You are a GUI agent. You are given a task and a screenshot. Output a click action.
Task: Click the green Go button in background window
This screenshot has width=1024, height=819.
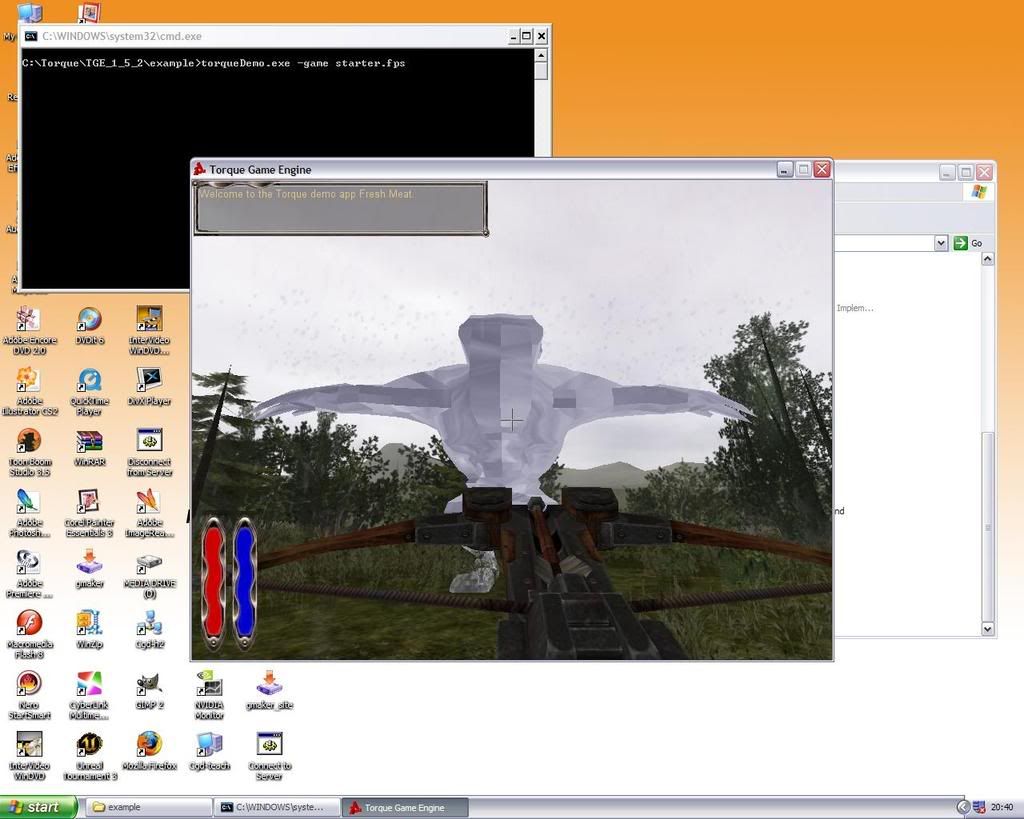[x=968, y=243]
